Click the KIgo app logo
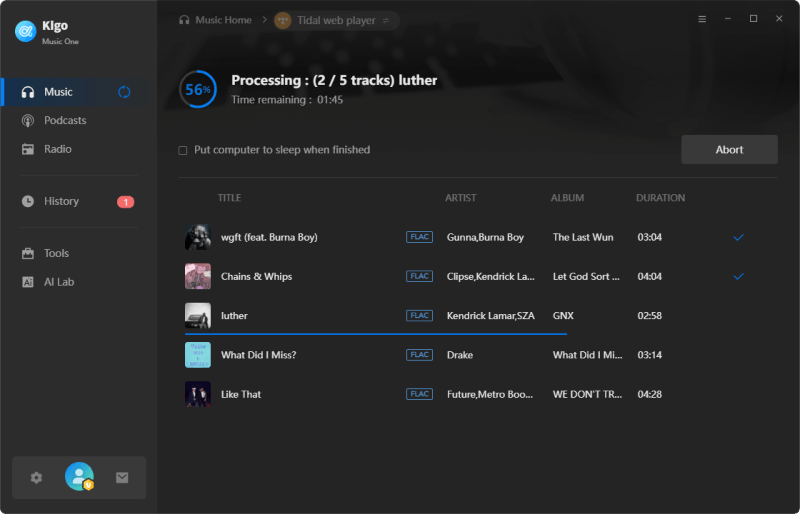 pyautogui.click(x=25, y=31)
